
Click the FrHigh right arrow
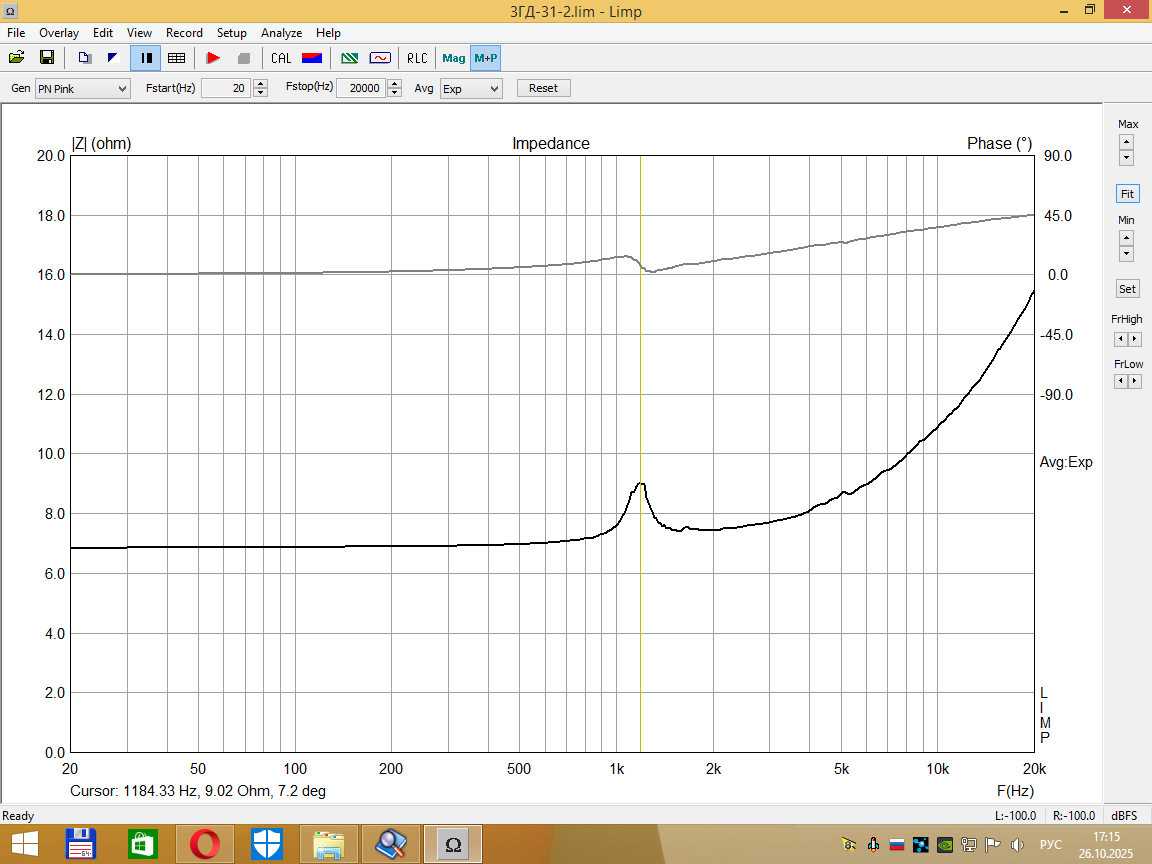click(1134, 339)
